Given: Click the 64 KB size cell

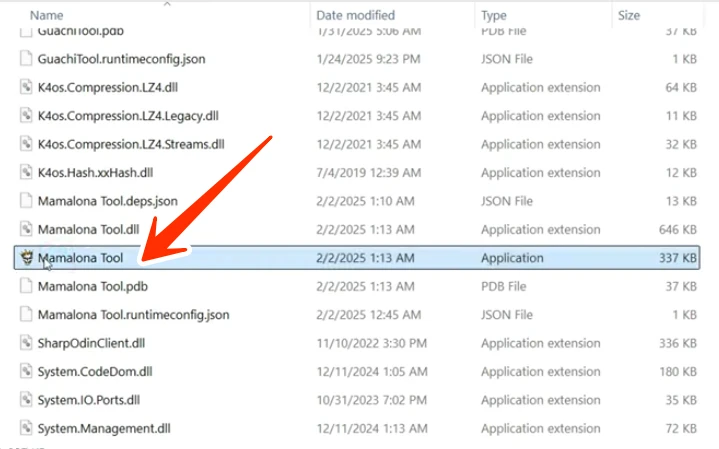Looking at the screenshot, I should (x=681, y=88).
